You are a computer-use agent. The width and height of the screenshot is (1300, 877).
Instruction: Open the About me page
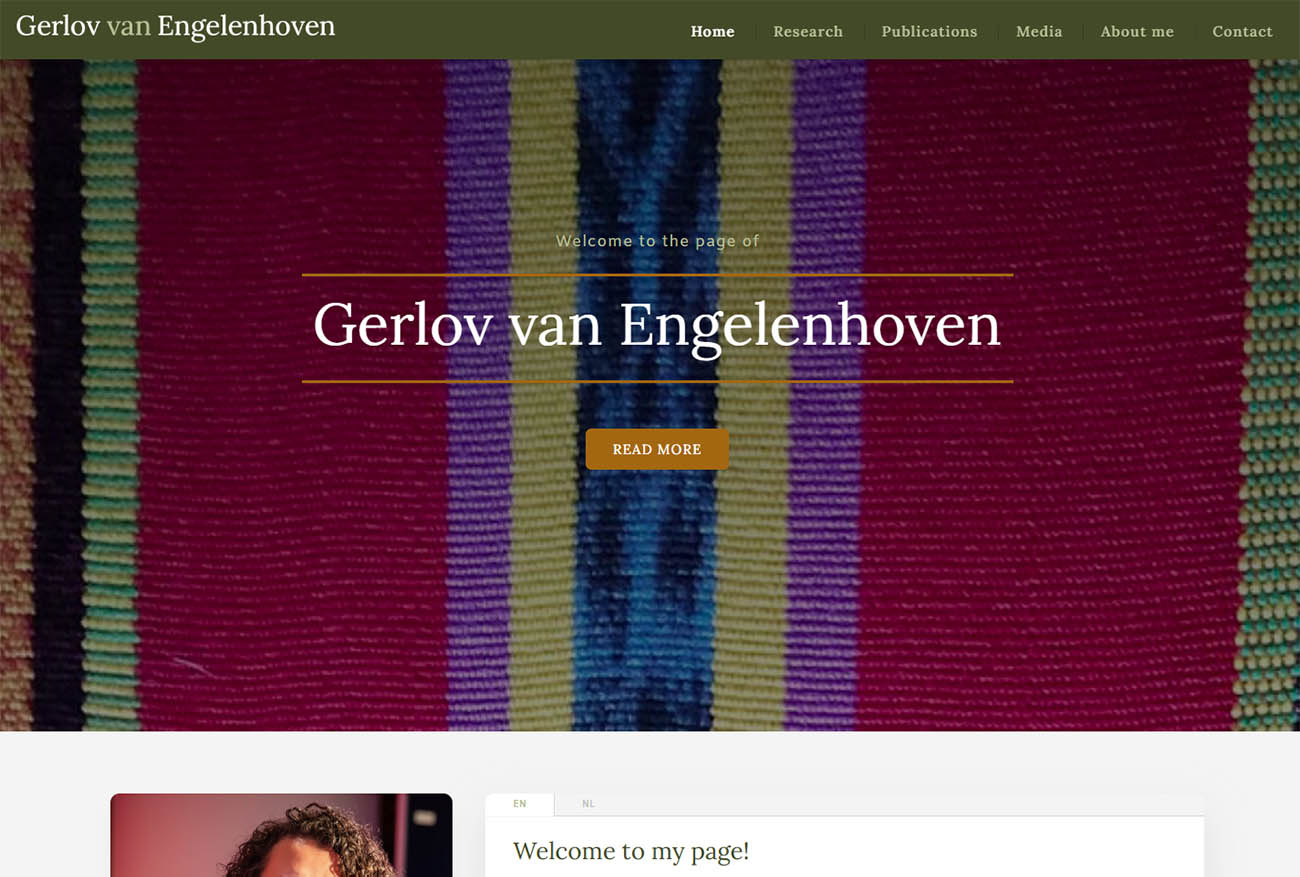[1137, 31]
